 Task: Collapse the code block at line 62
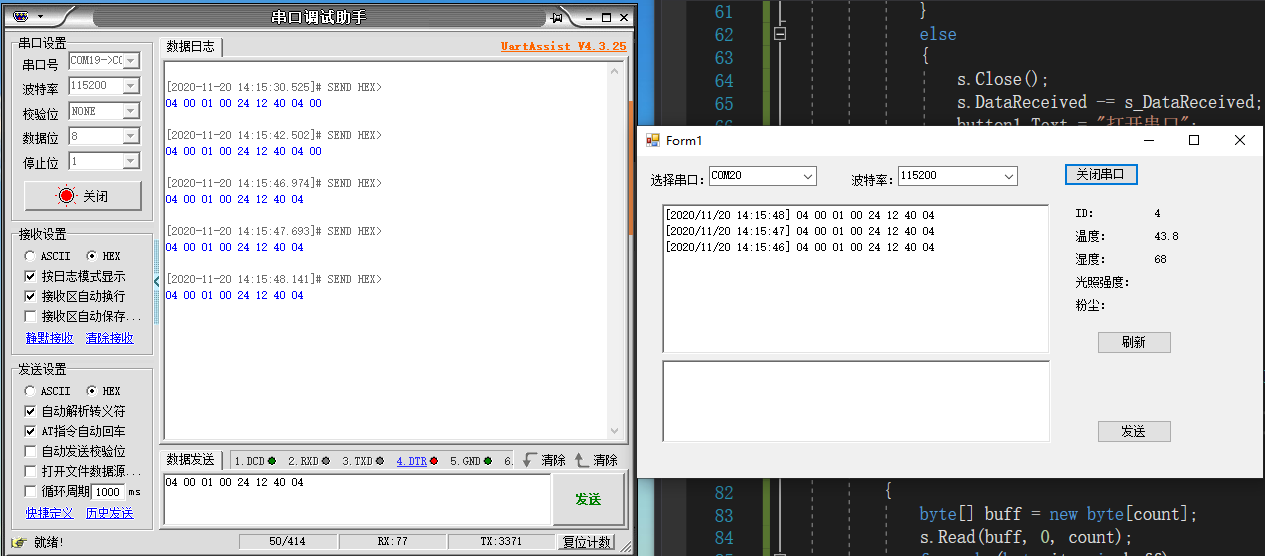pos(780,34)
